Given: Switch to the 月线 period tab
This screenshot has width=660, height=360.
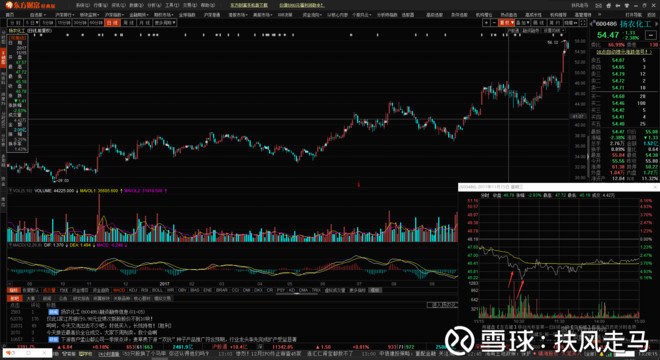Looking at the screenshot, I should click(x=145, y=22).
